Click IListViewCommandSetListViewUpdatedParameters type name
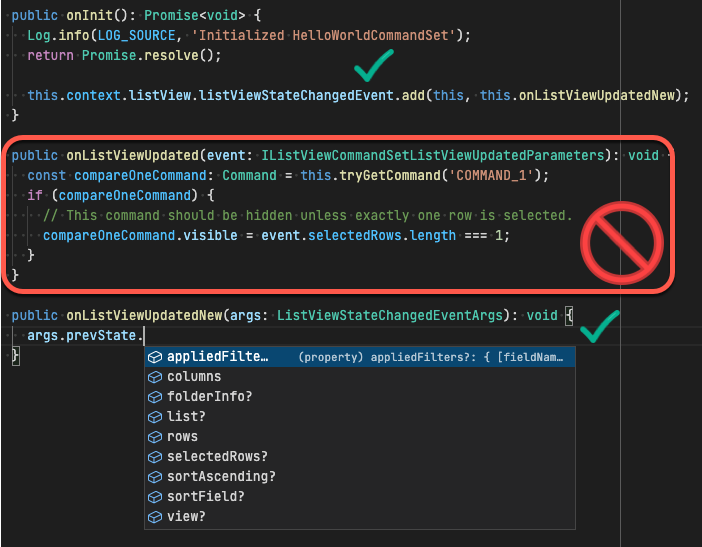The height and width of the screenshot is (547, 702). pyautogui.click(x=433, y=155)
